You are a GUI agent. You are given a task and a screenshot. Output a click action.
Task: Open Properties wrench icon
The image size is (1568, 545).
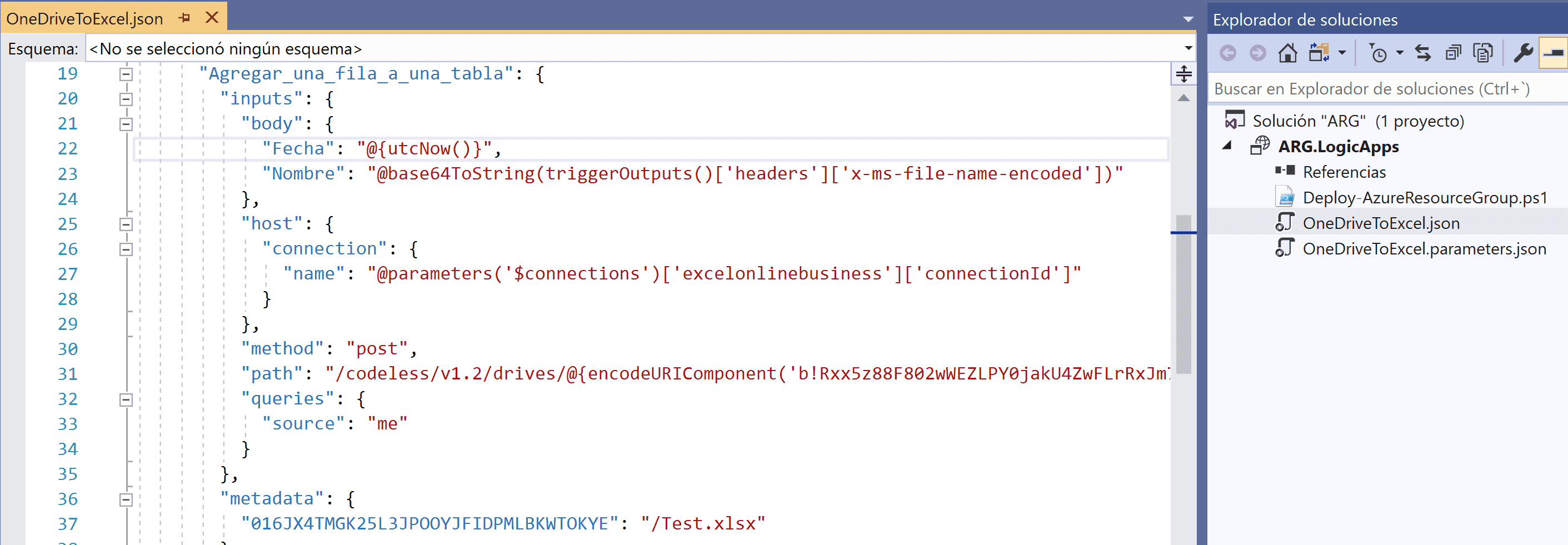[1523, 53]
